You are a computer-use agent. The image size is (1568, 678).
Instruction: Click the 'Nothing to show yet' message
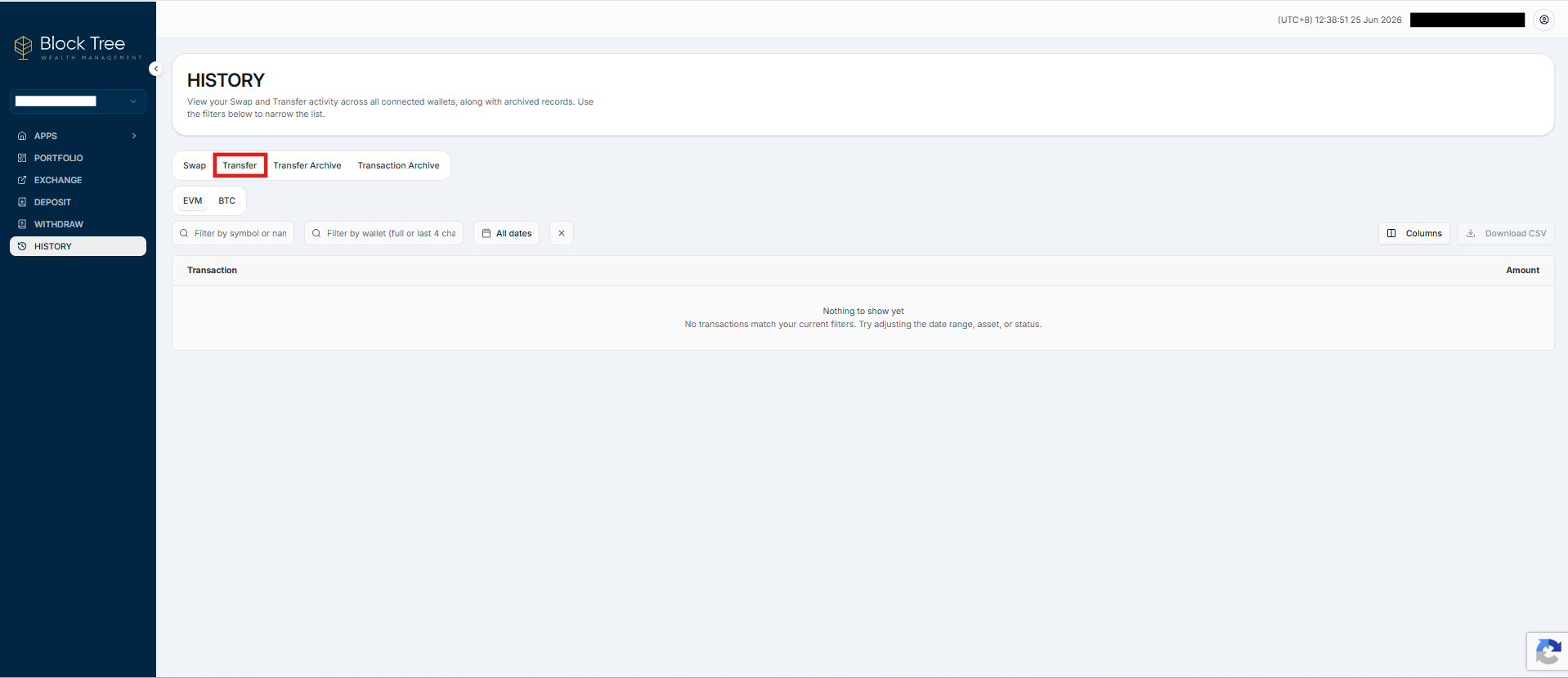(863, 311)
